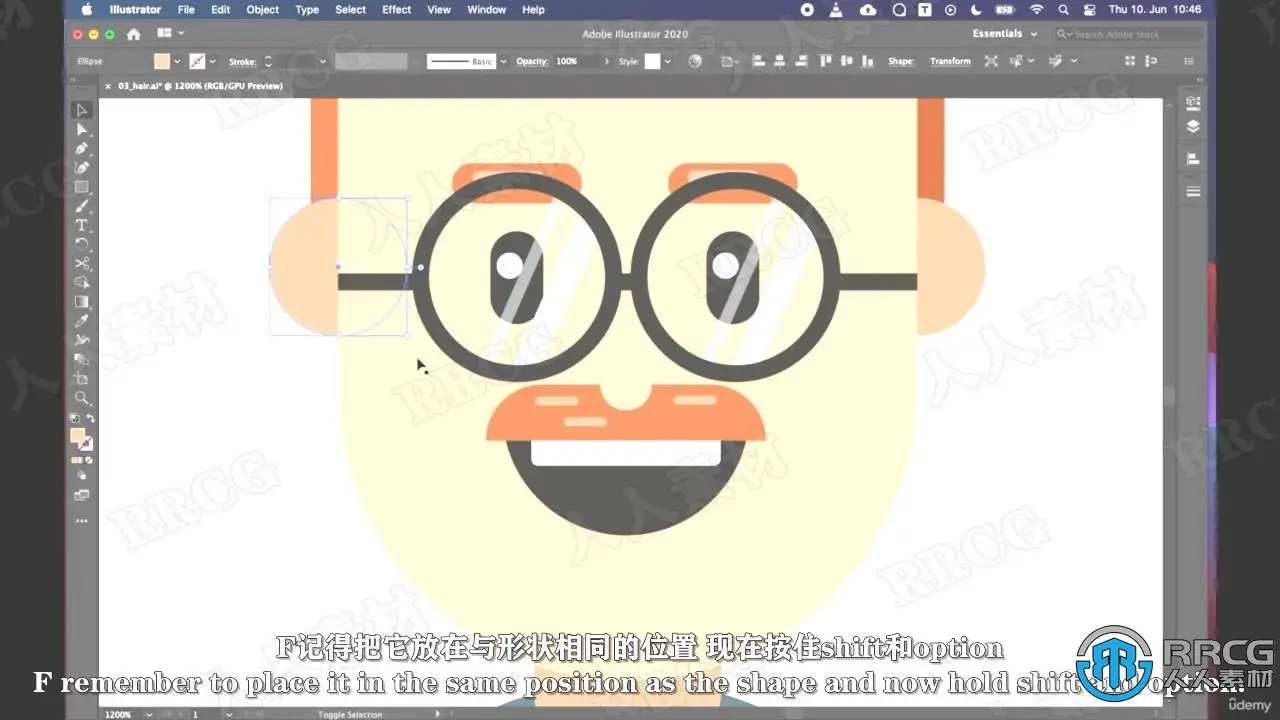Open the fill color dropdown arrow
1280x720 pixels.
coord(177,62)
